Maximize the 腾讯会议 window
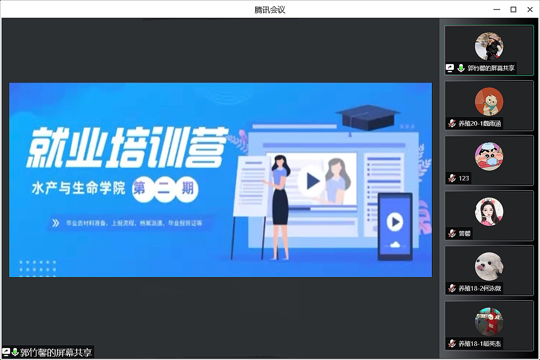Viewport: 540px width, 360px height. pos(513,10)
